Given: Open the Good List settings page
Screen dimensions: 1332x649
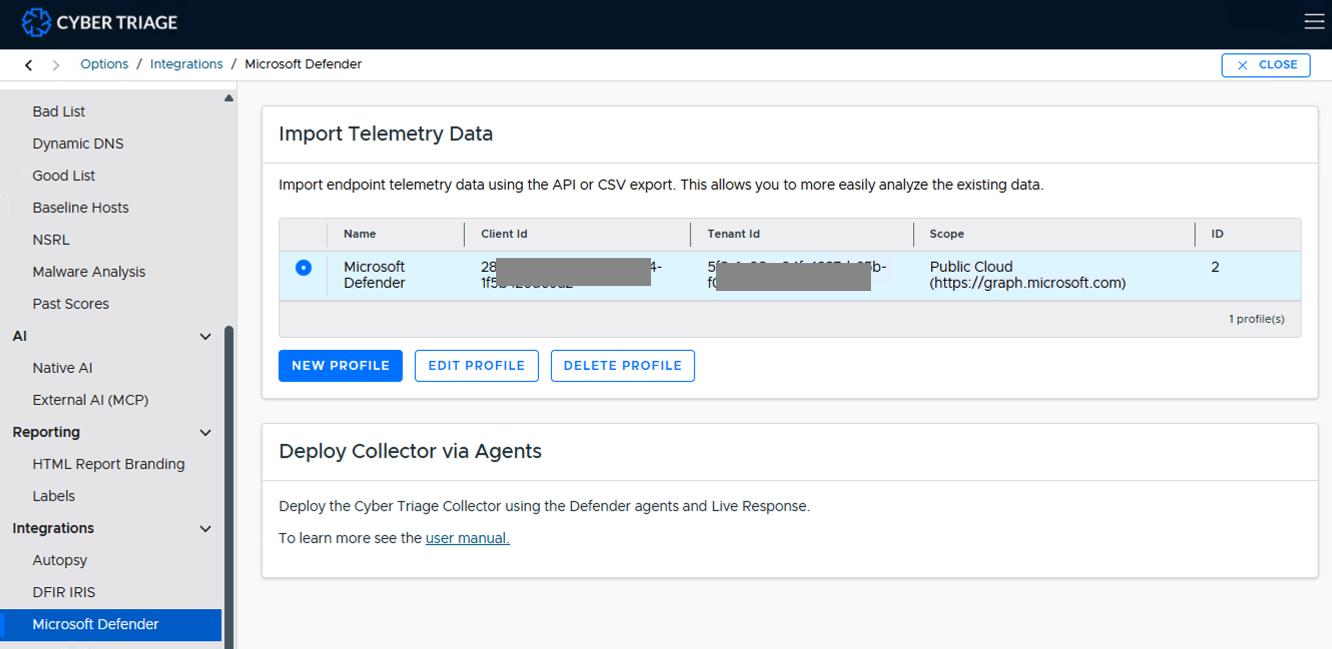Looking at the screenshot, I should pyautogui.click(x=64, y=175).
